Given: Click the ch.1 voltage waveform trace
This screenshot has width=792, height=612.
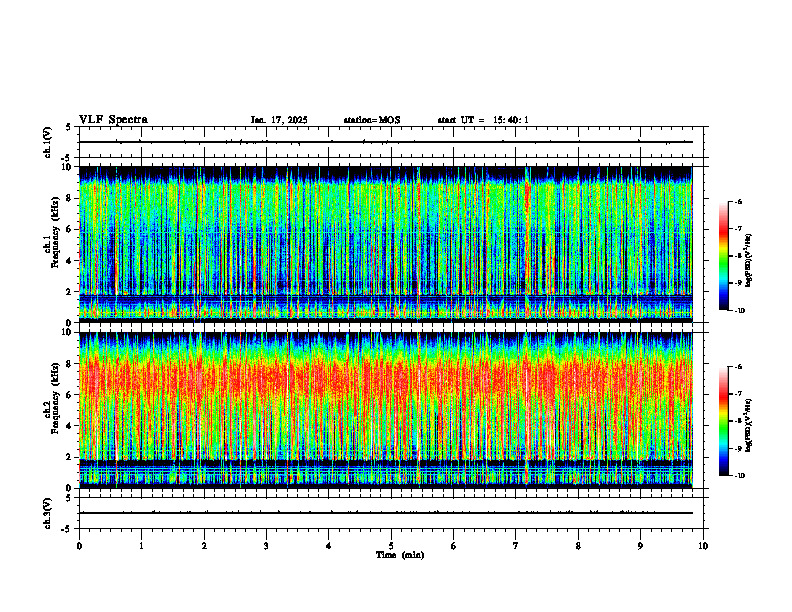Looking at the screenshot, I should [385, 142].
